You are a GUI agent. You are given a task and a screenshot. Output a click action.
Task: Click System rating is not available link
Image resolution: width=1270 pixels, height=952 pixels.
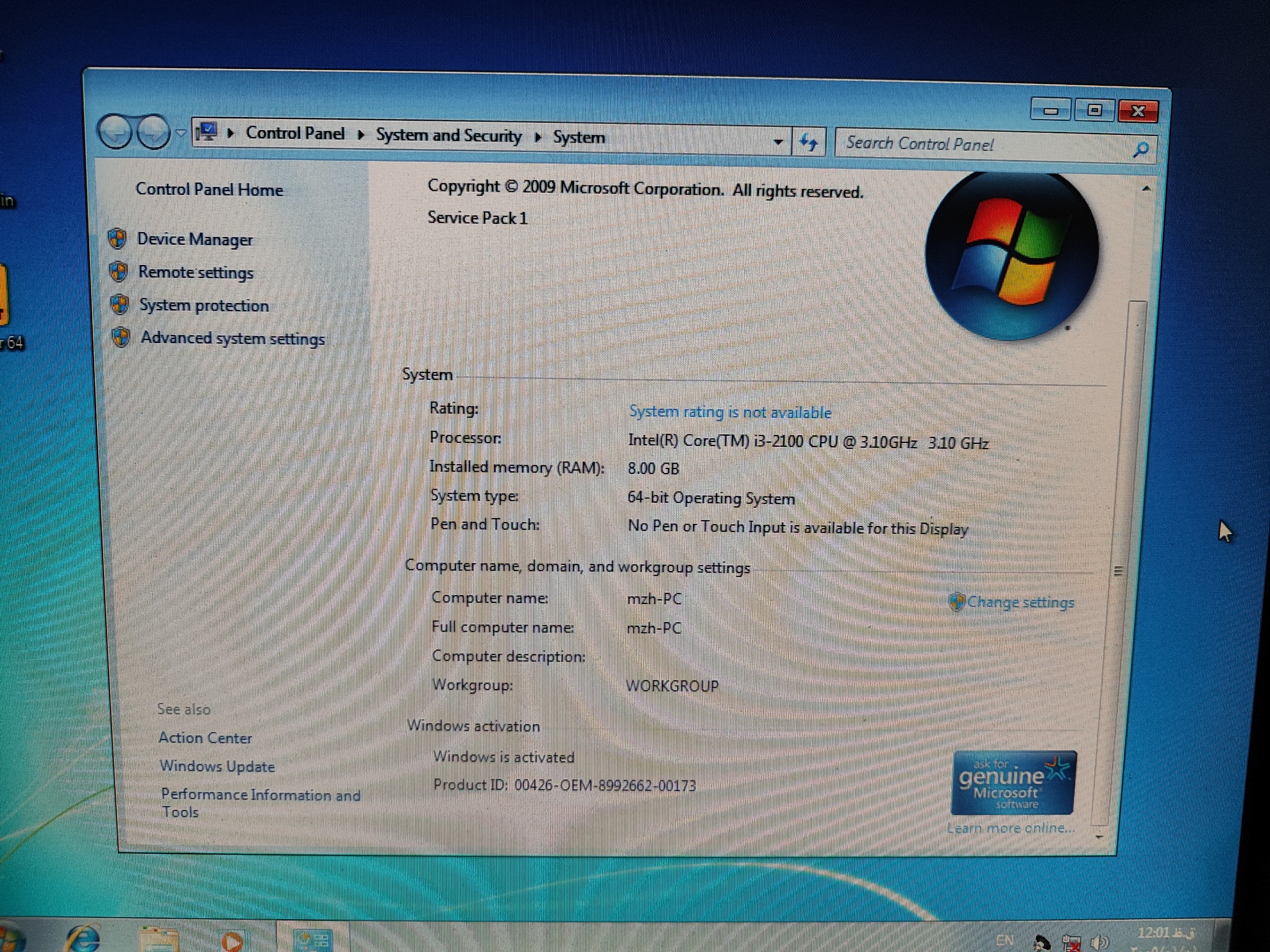pos(730,412)
